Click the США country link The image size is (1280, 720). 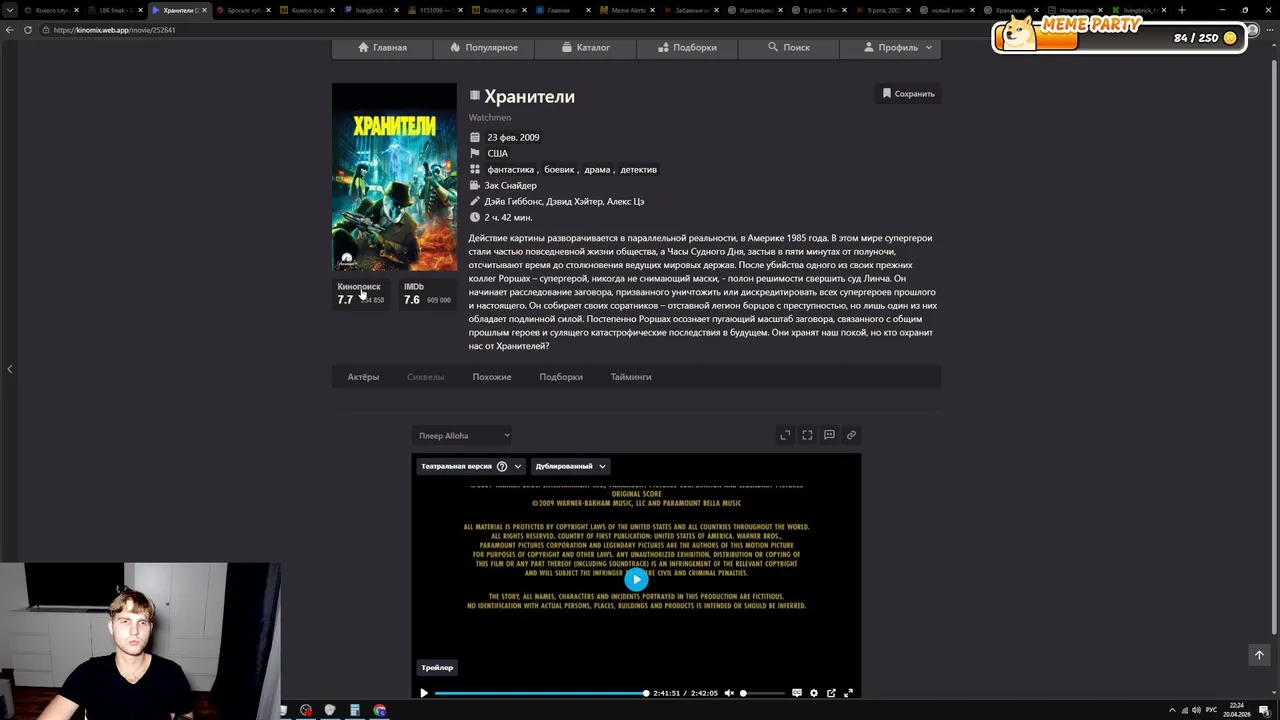pyautogui.click(x=497, y=153)
